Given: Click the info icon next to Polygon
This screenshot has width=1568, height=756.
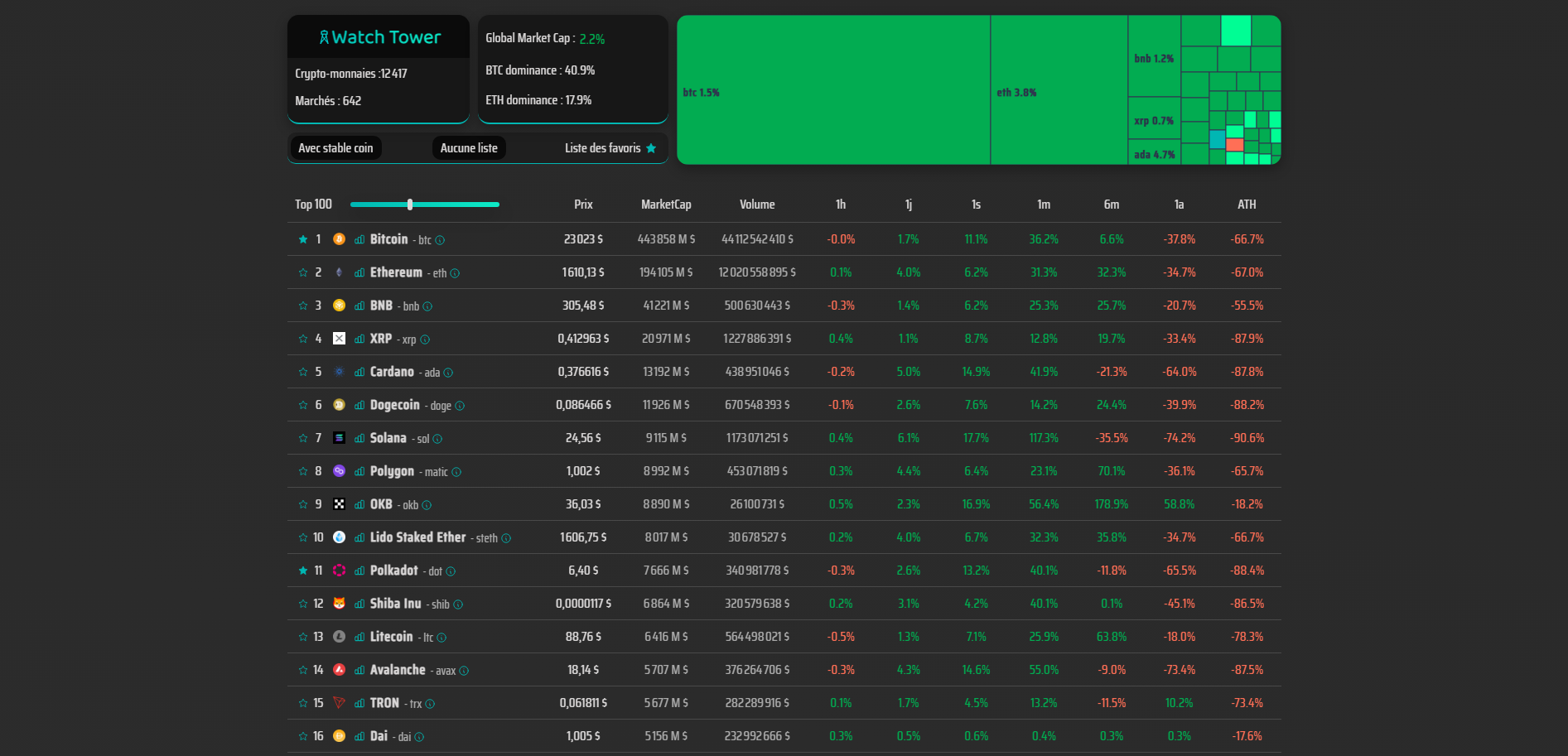Looking at the screenshot, I should (456, 472).
